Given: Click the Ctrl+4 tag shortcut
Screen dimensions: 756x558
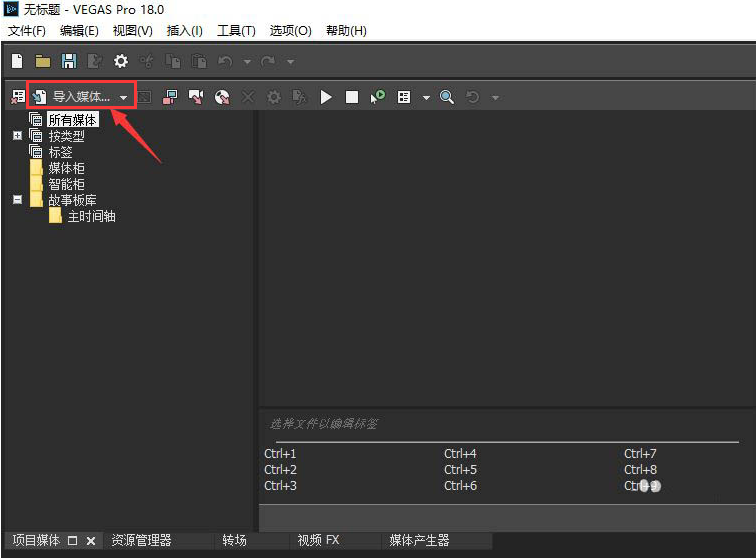Looking at the screenshot, I should pyautogui.click(x=460, y=454).
